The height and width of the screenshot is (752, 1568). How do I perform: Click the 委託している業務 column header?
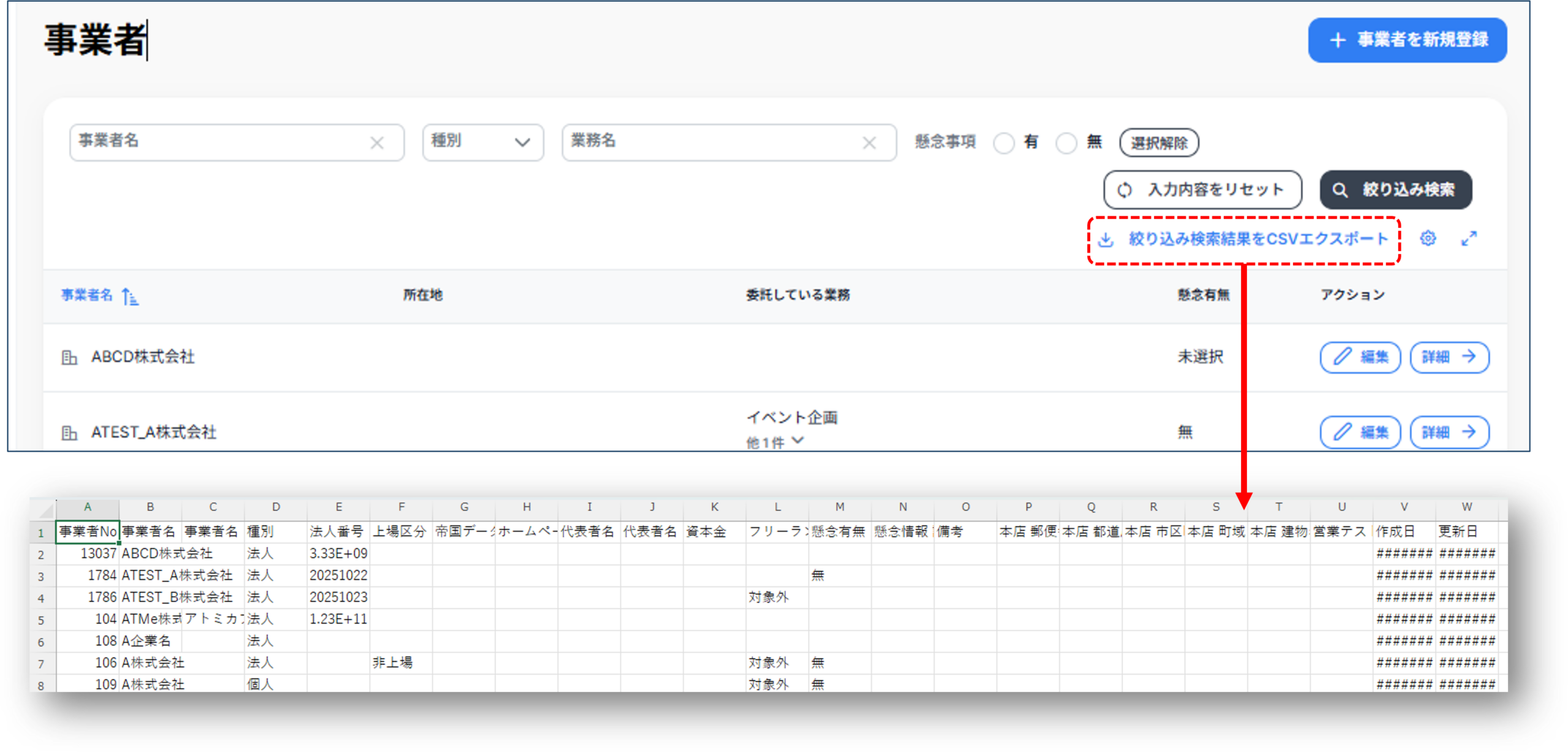click(797, 295)
